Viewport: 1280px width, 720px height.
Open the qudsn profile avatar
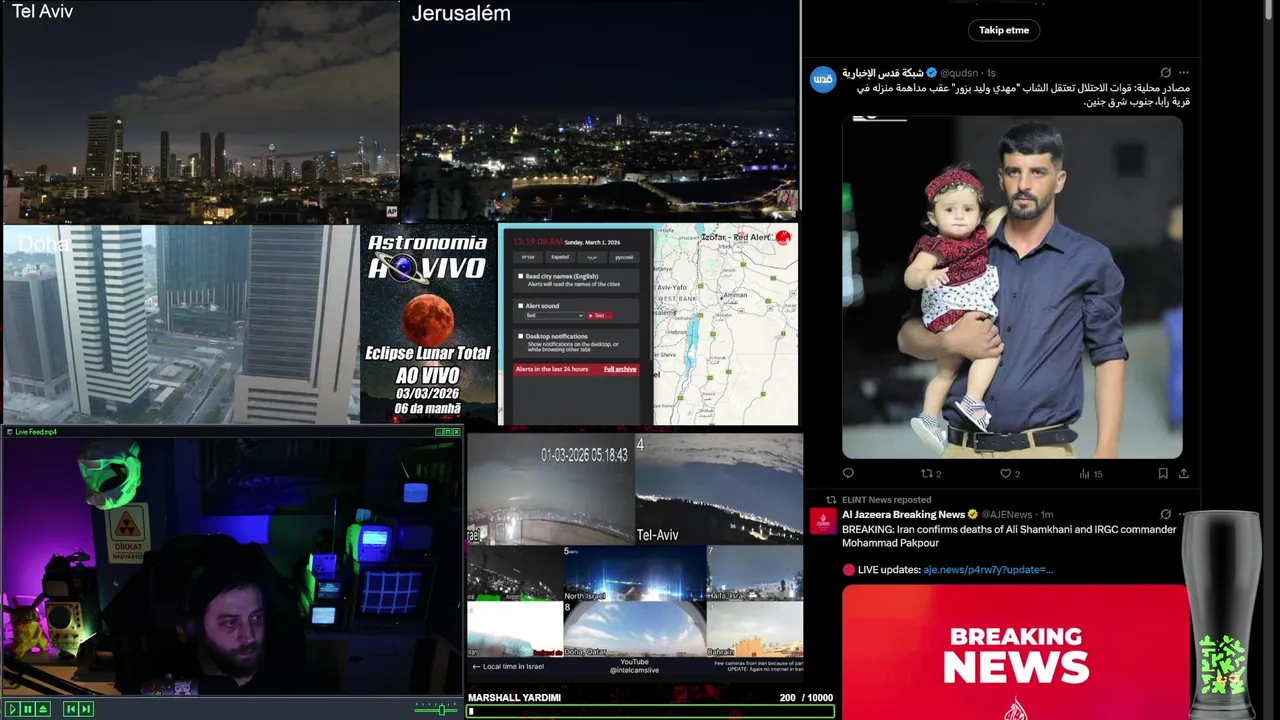coord(823,80)
